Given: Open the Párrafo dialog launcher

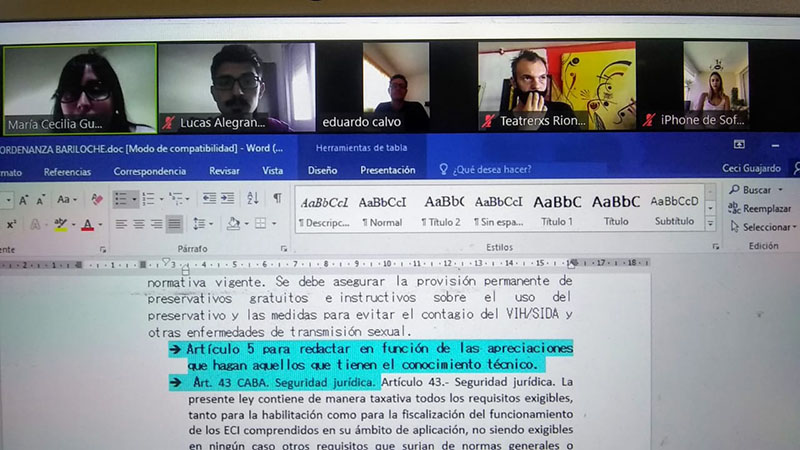Looking at the screenshot, I should click(284, 248).
